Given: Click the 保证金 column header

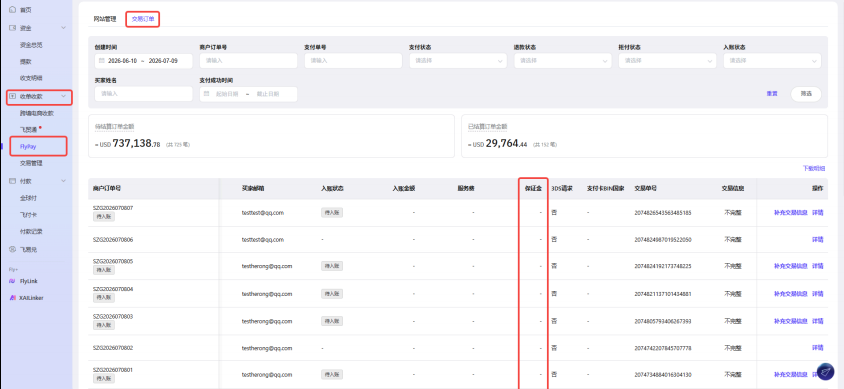Looking at the screenshot, I should [x=533, y=189].
